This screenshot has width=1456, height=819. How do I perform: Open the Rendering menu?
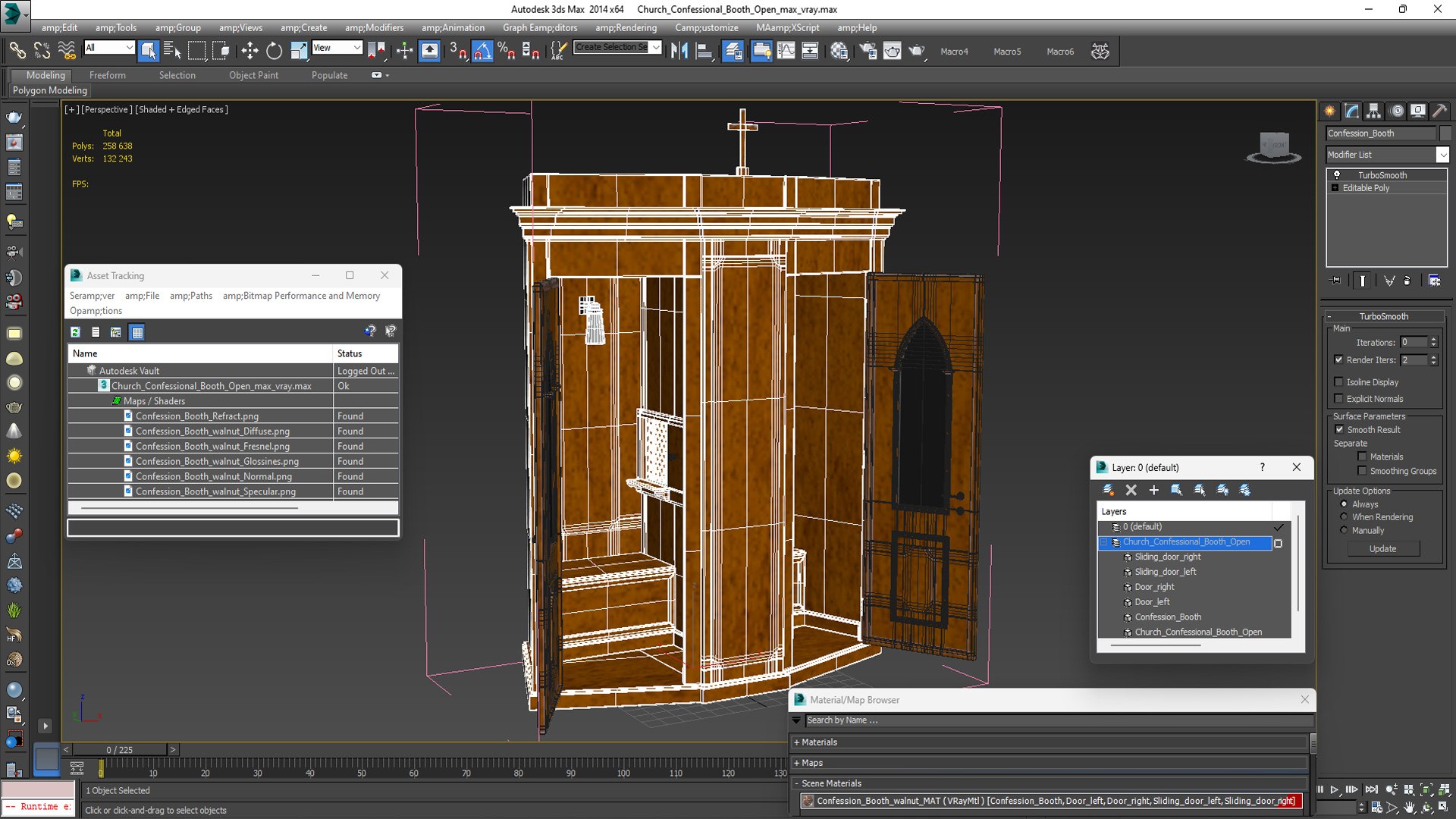(x=626, y=27)
